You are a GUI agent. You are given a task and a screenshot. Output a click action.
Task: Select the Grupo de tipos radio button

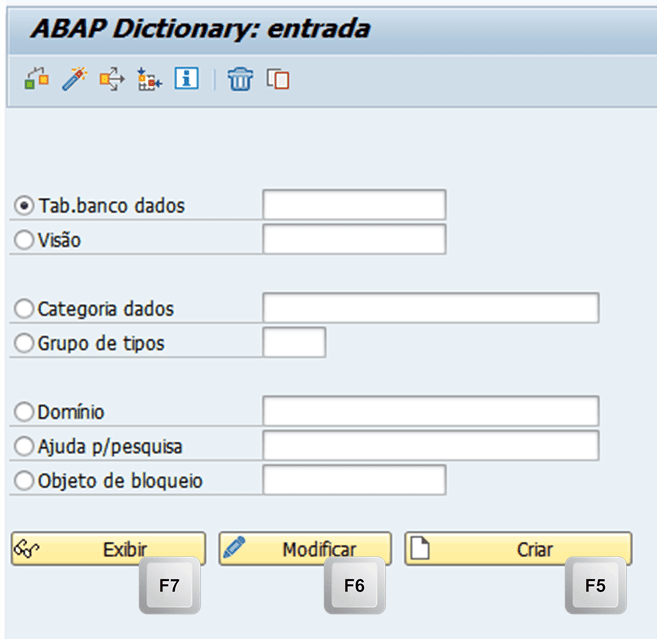tap(24, 343)
